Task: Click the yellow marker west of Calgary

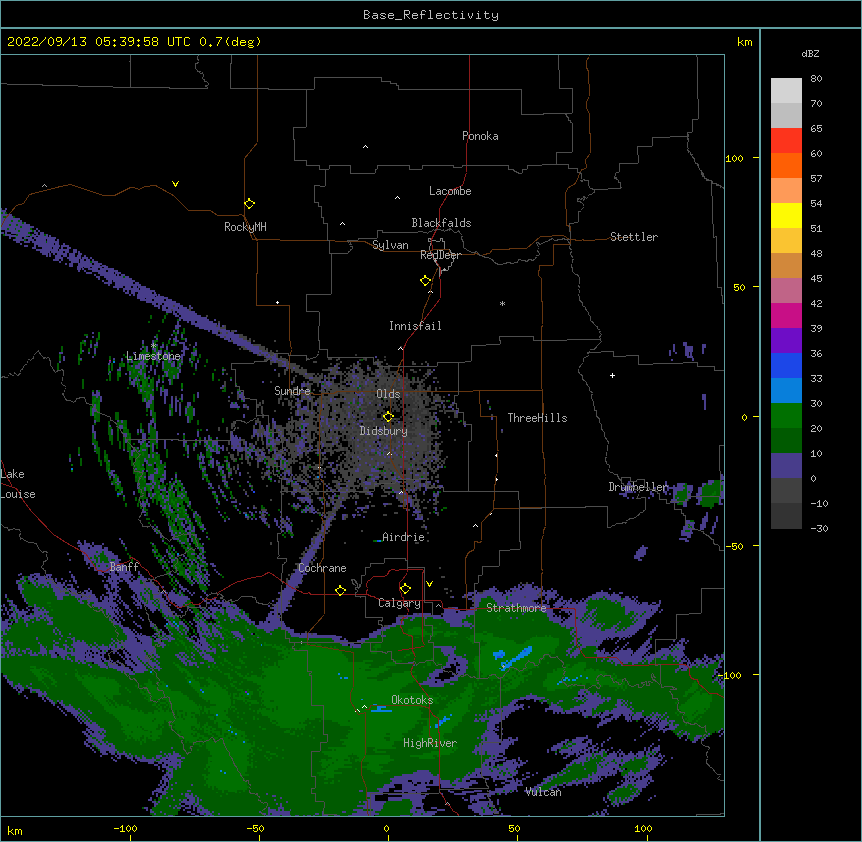Action: (x=340, y=590)
